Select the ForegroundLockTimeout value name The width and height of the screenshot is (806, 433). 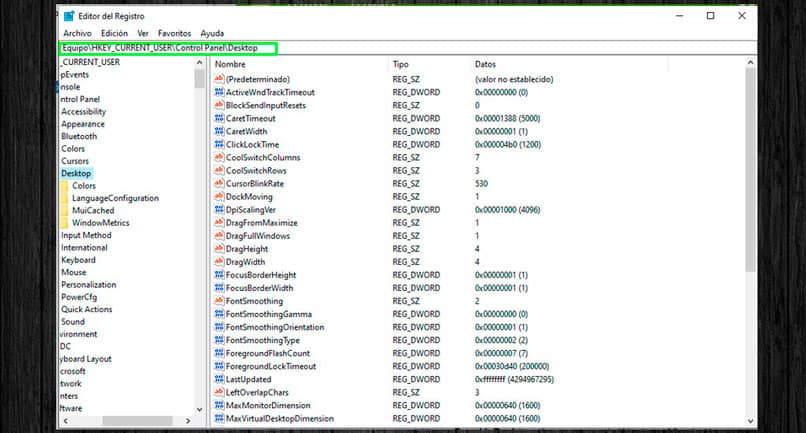tap(271, 366)
